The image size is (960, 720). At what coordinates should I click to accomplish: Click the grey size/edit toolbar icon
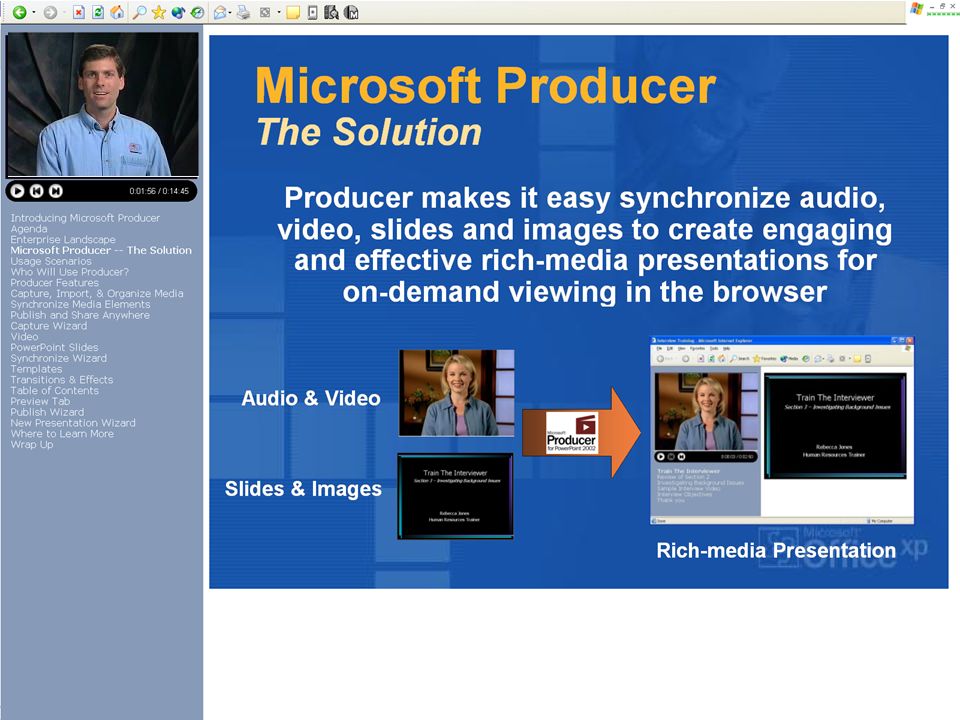[265, 12]
